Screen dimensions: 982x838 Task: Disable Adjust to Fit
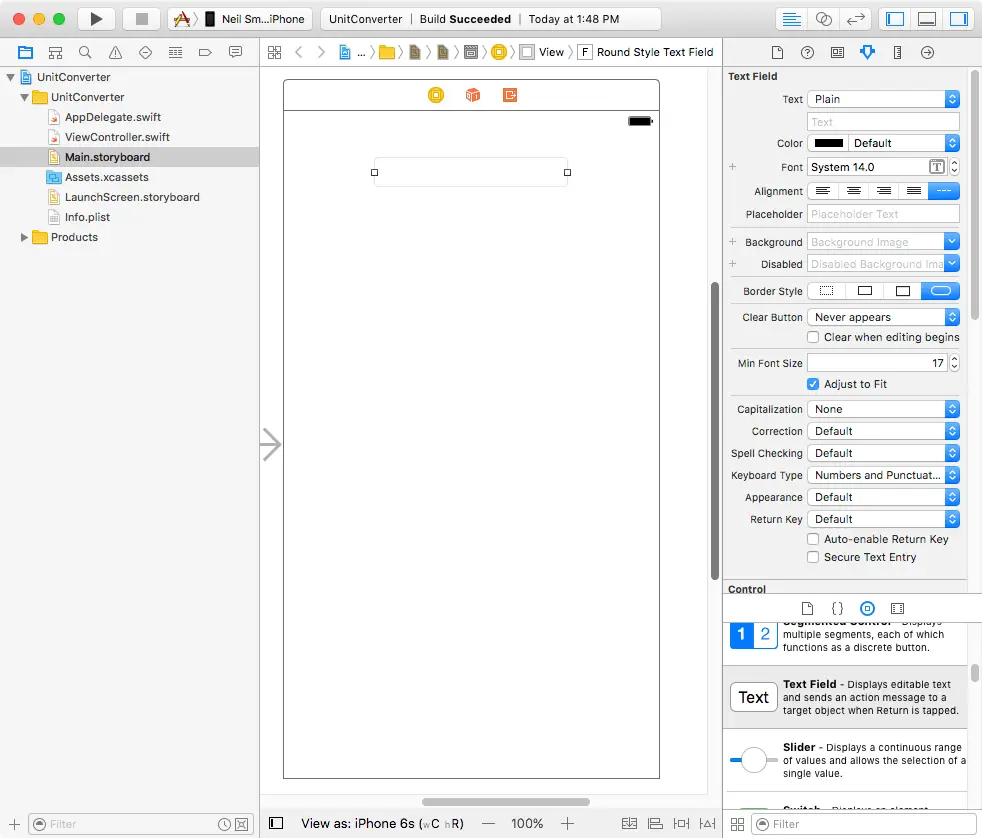tap(812, 384)
